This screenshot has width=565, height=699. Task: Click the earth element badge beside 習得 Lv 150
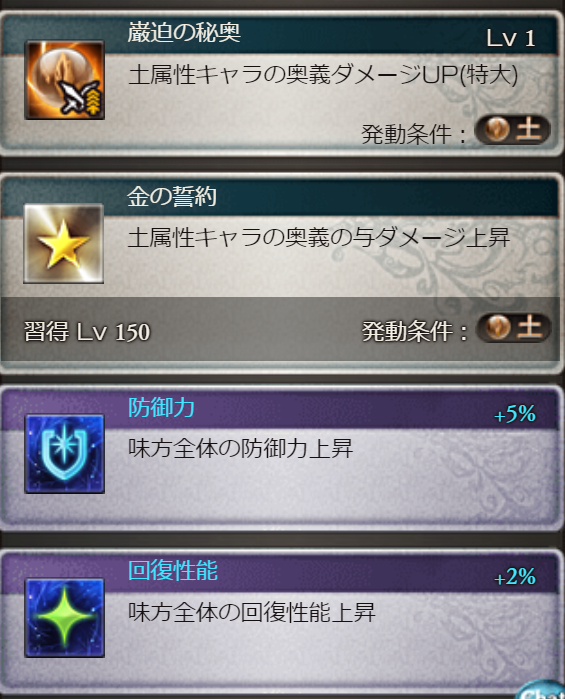[513, 327]
